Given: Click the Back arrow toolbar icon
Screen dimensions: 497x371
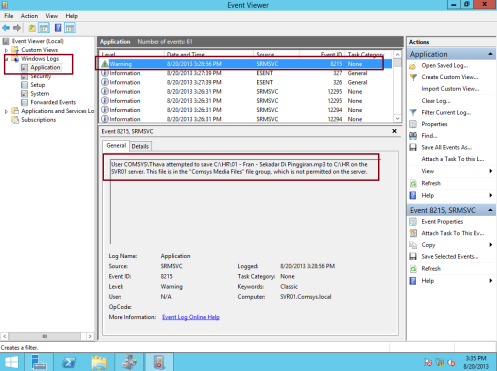Looking at the screenshot, I should 6,28.
